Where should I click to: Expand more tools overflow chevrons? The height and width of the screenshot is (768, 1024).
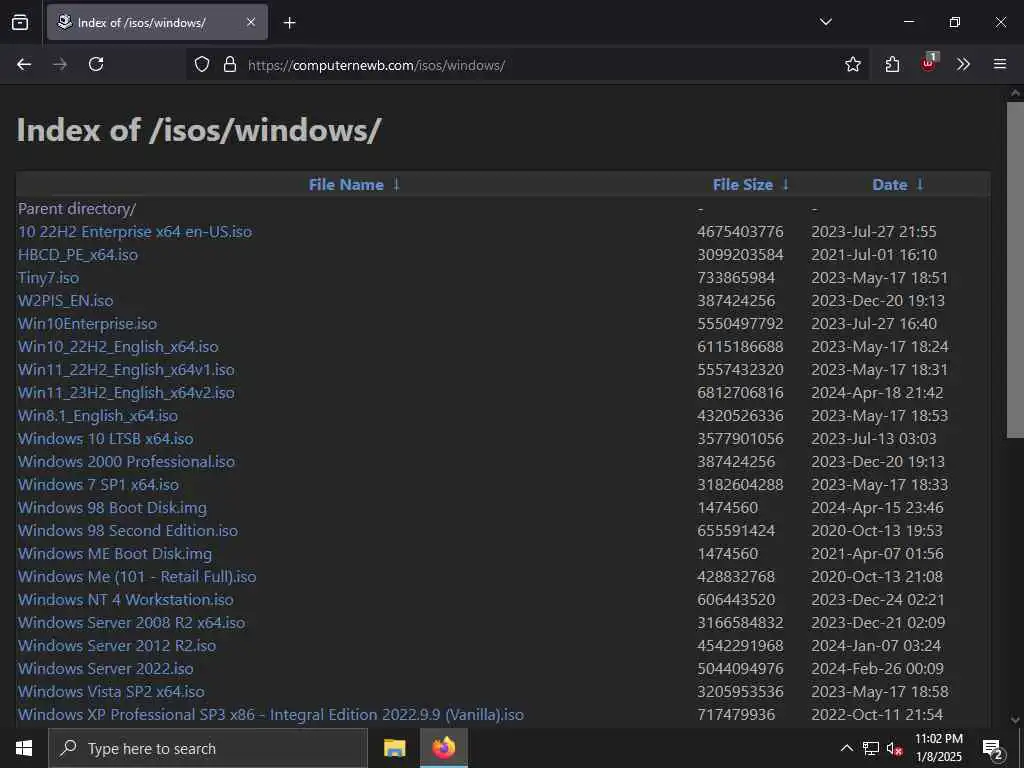point(963,64)
